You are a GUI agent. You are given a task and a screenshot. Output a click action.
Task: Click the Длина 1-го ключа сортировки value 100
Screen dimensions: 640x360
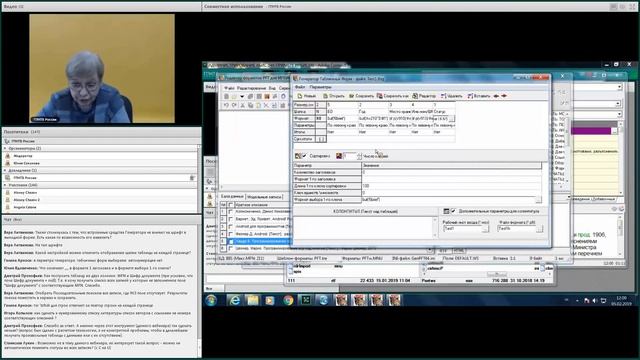(451, 186)
